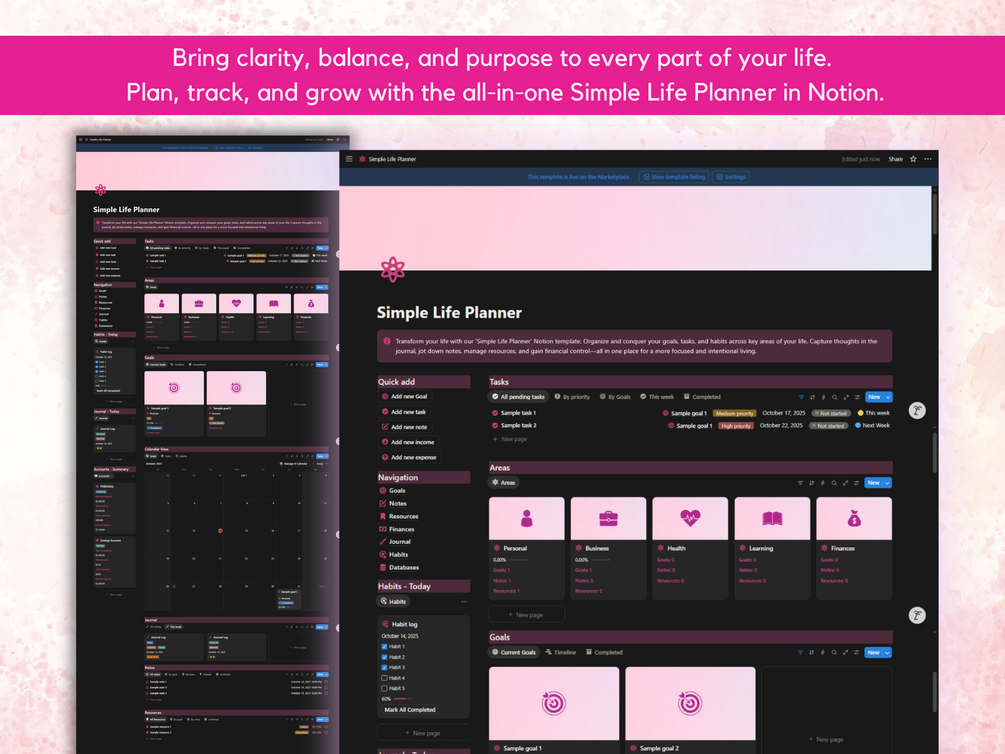Open filter icon in Tasks toolbar
The image size is (1005, 754).
801,397
